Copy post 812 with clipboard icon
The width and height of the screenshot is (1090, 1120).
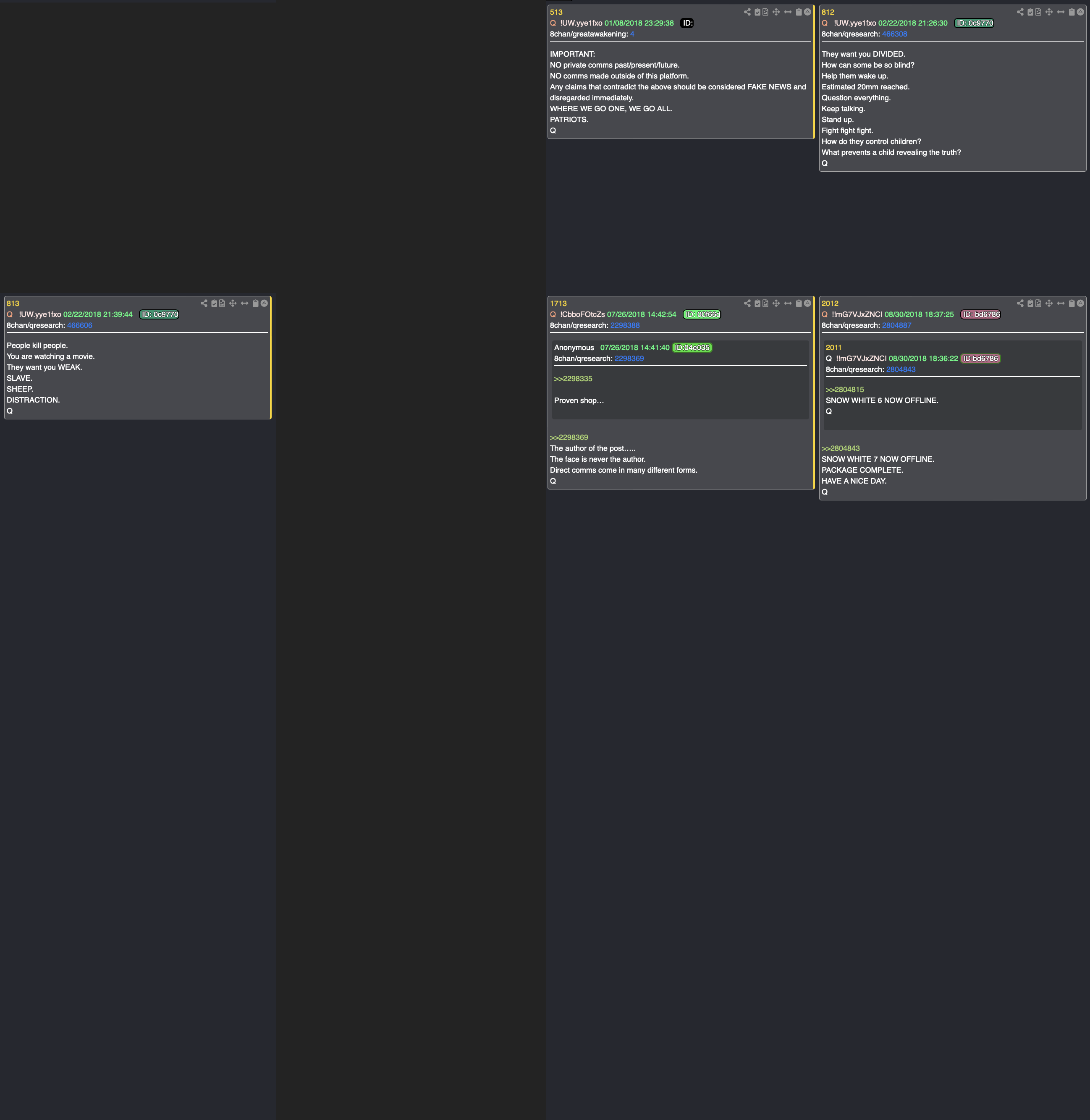pyautogui.click(x=1072, y=12)
